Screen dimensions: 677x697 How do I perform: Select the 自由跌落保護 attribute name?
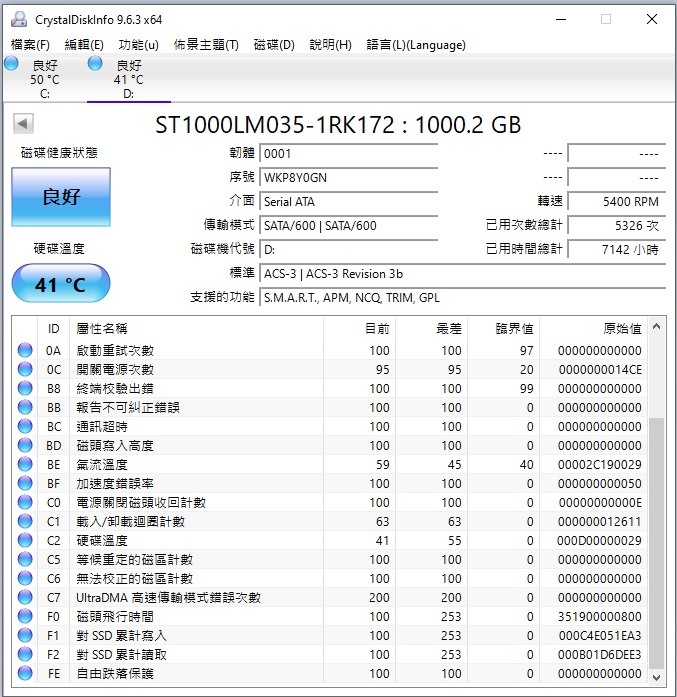tap(115, 673)
